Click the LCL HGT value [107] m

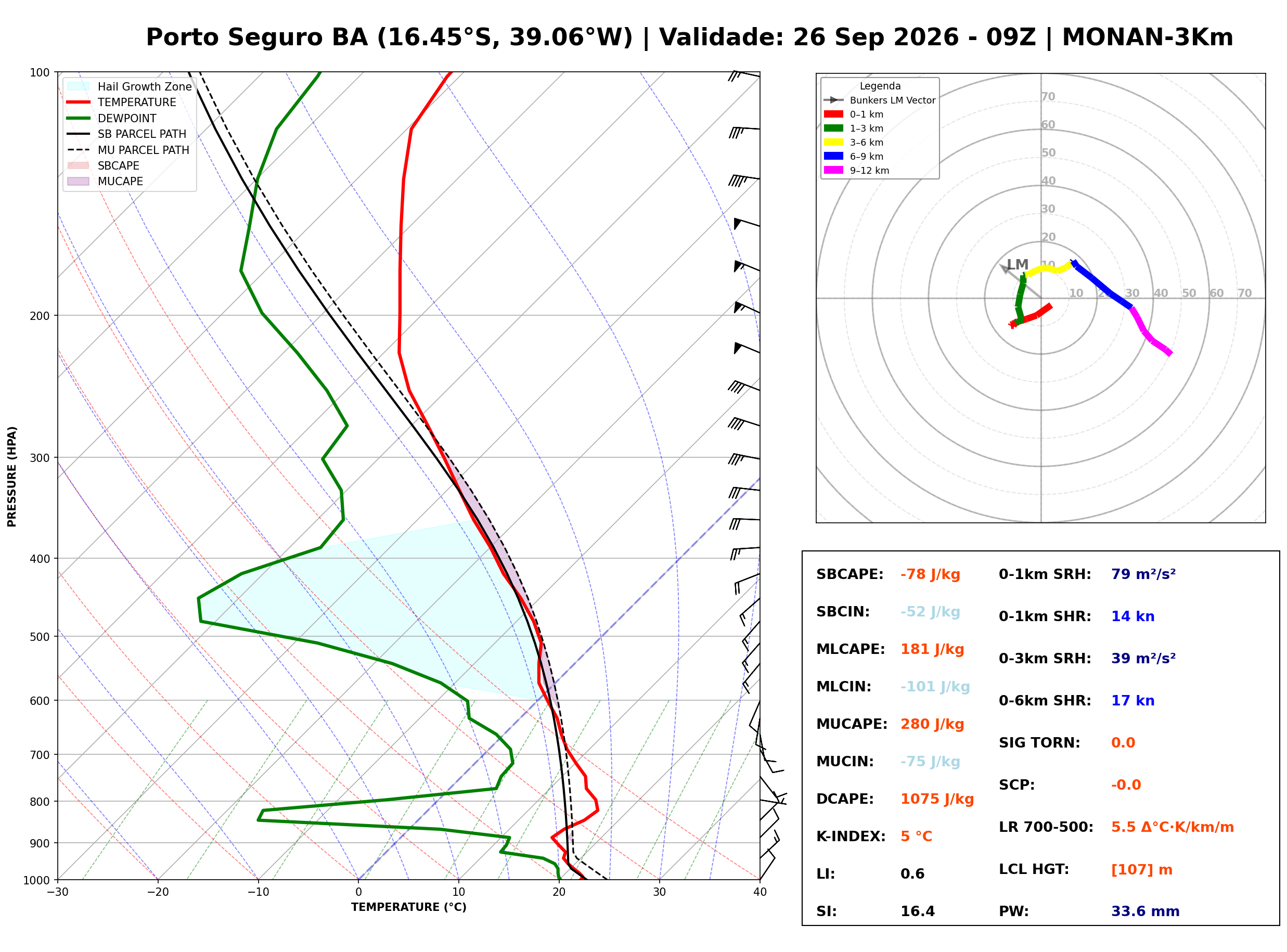point(1142,870)
